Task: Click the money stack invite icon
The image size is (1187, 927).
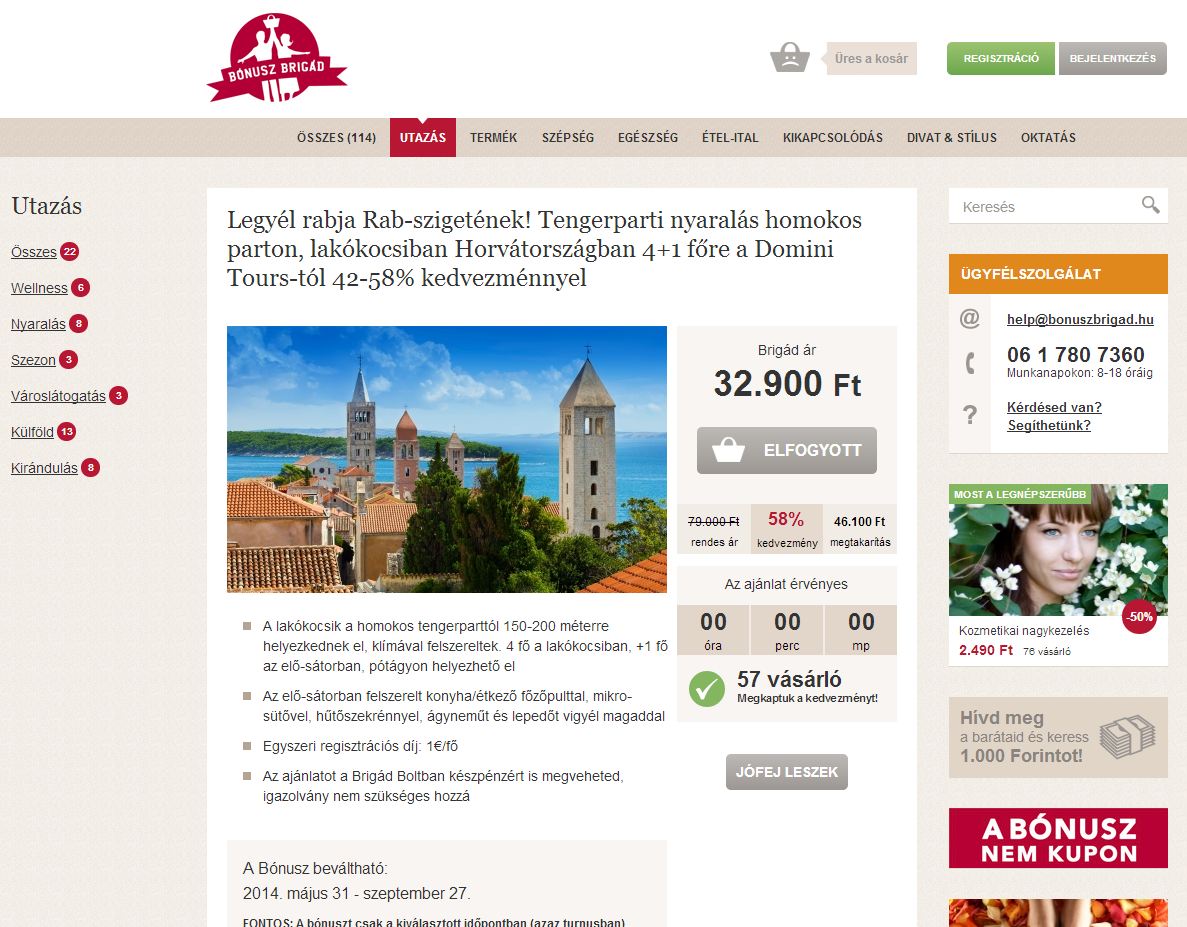Action: 1127,736
